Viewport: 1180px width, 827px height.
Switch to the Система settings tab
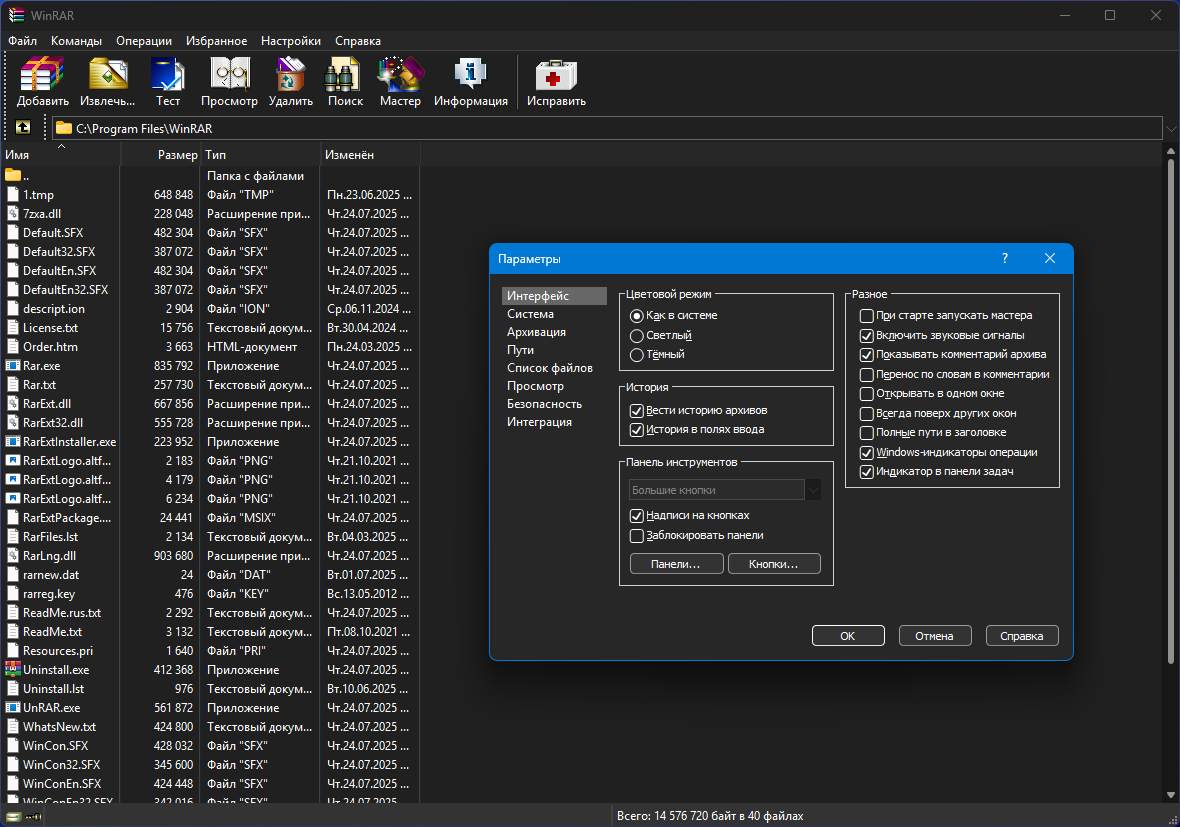coord(531,314)
